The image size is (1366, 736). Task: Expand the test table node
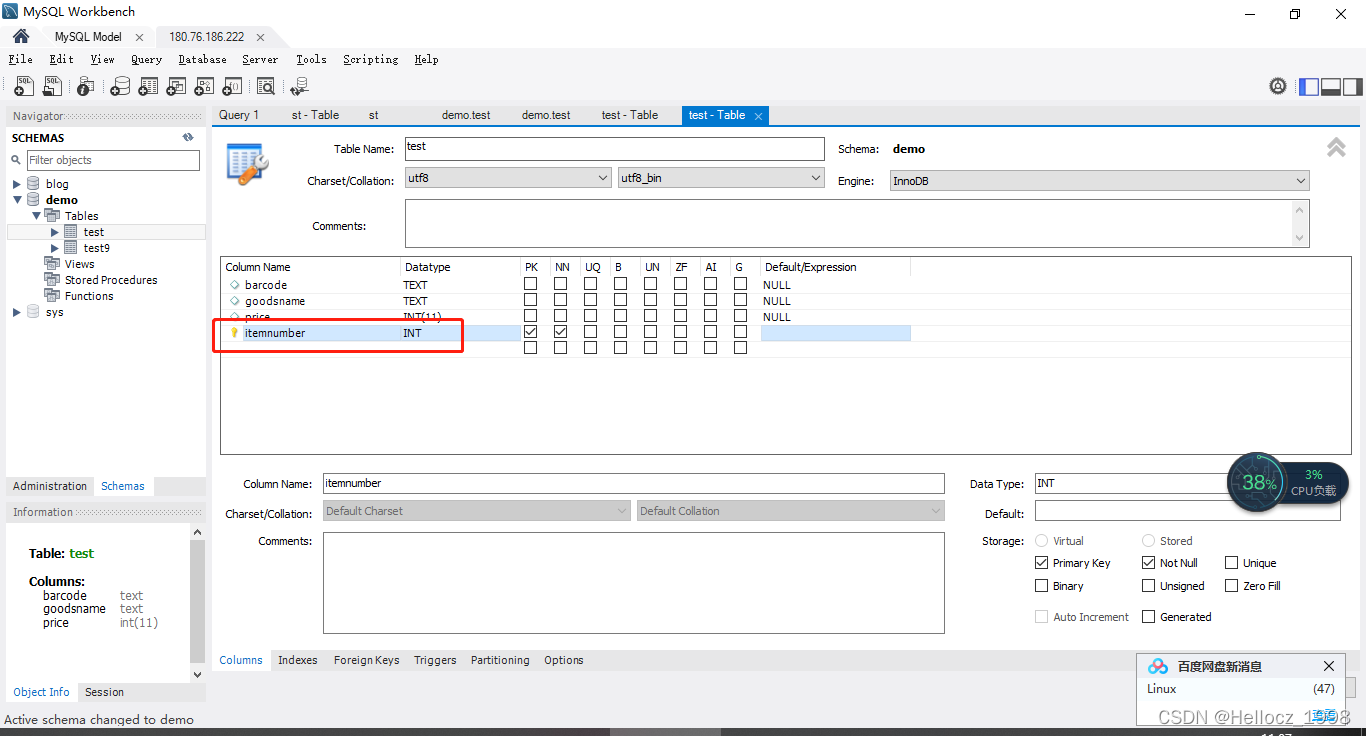point(55,232)
